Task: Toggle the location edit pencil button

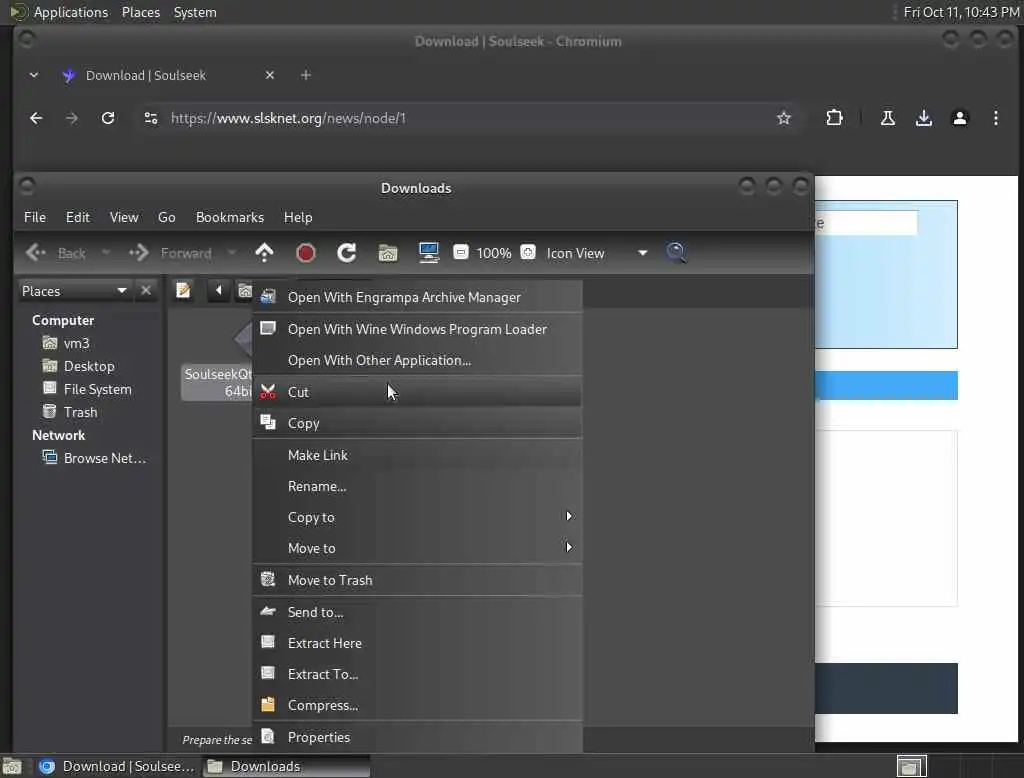Action: point(184,290)
